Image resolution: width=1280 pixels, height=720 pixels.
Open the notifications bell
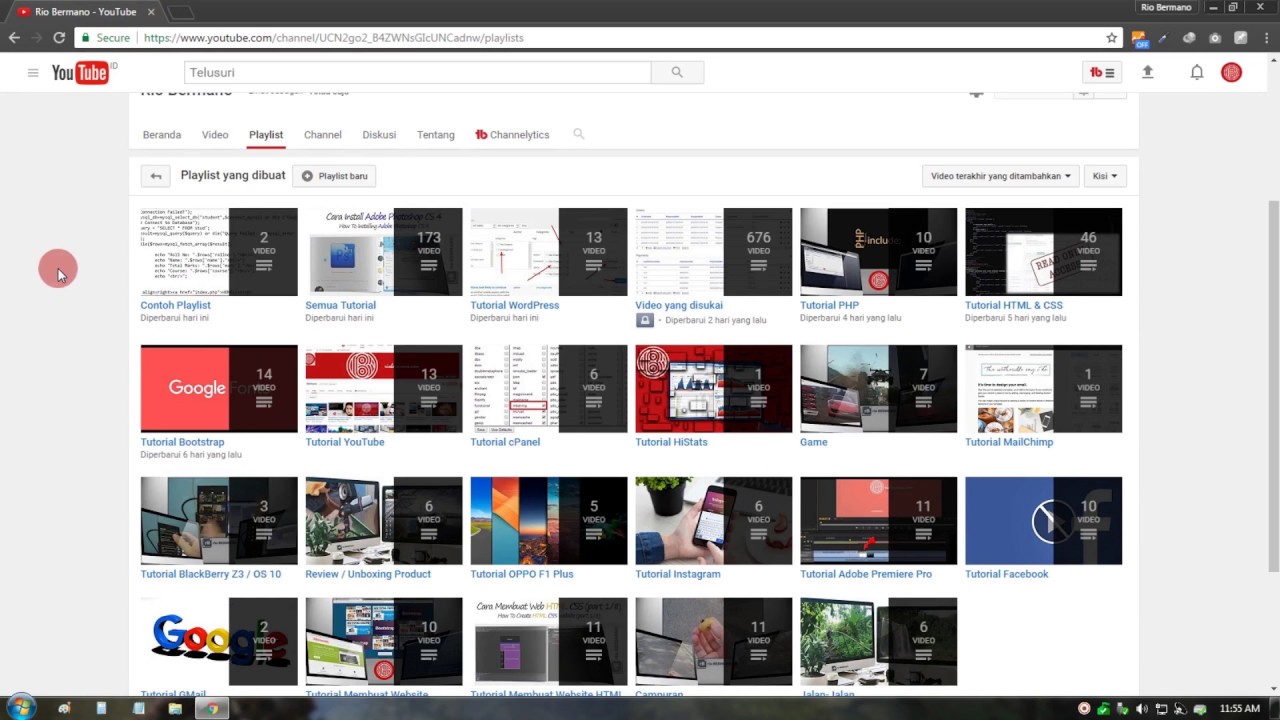pos(1196,72)
